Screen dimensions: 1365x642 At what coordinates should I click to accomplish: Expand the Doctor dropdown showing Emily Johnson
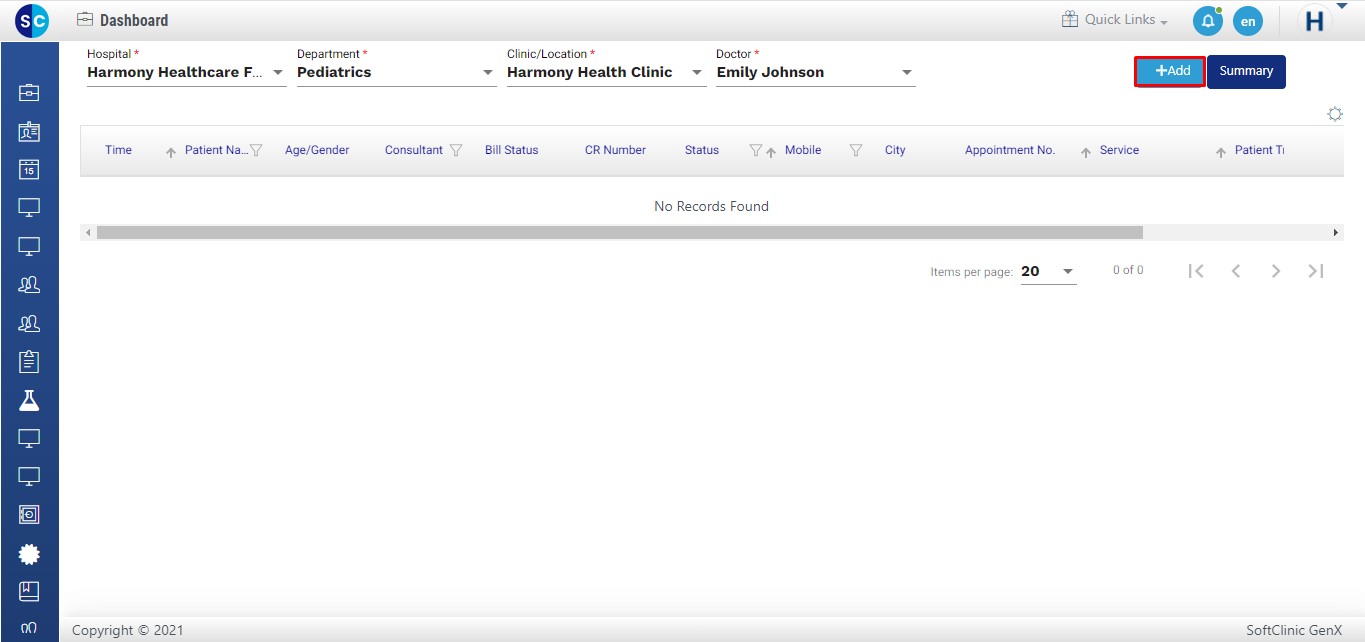coord(906,73)
